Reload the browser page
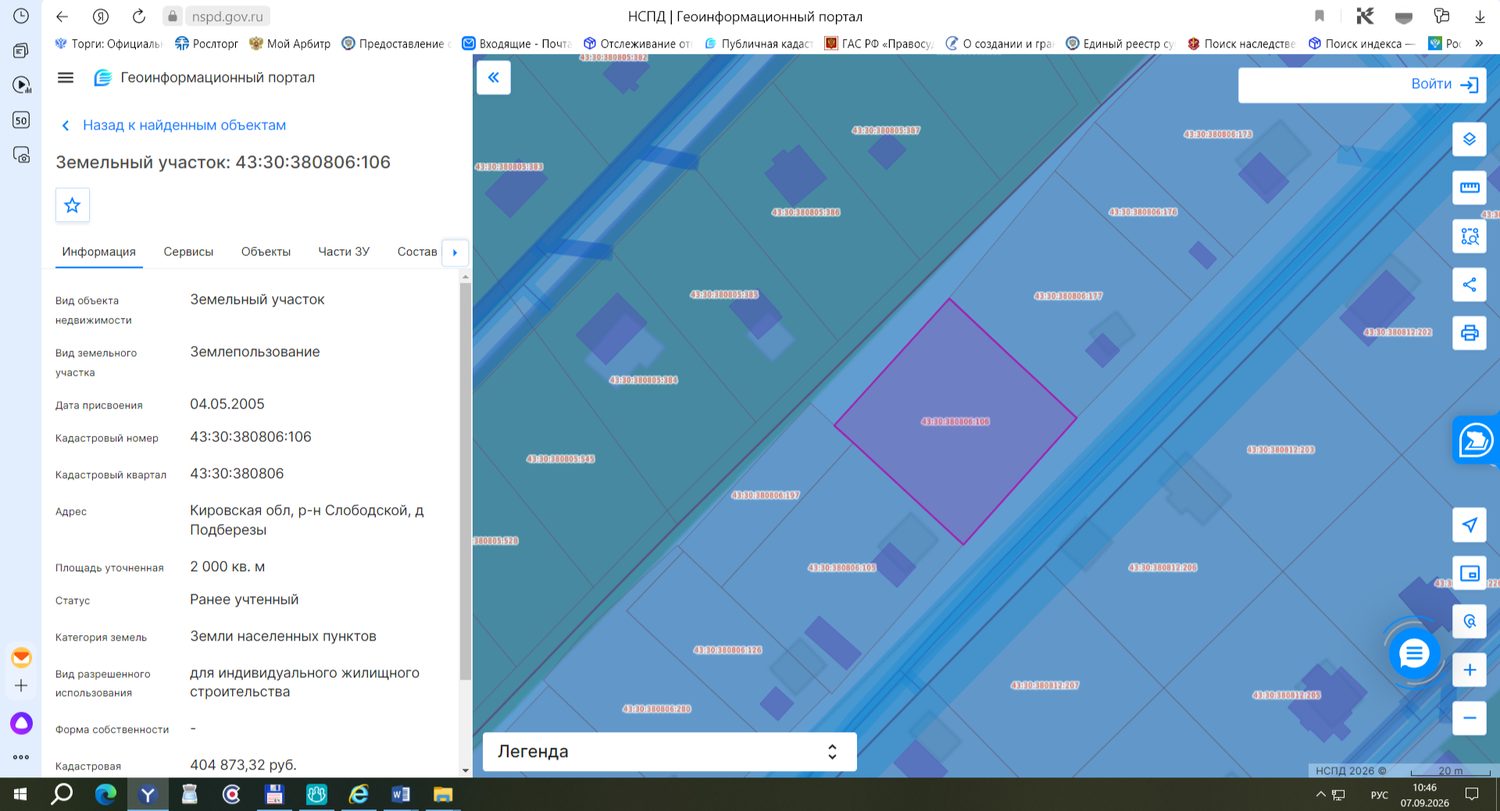 [139, 16]
